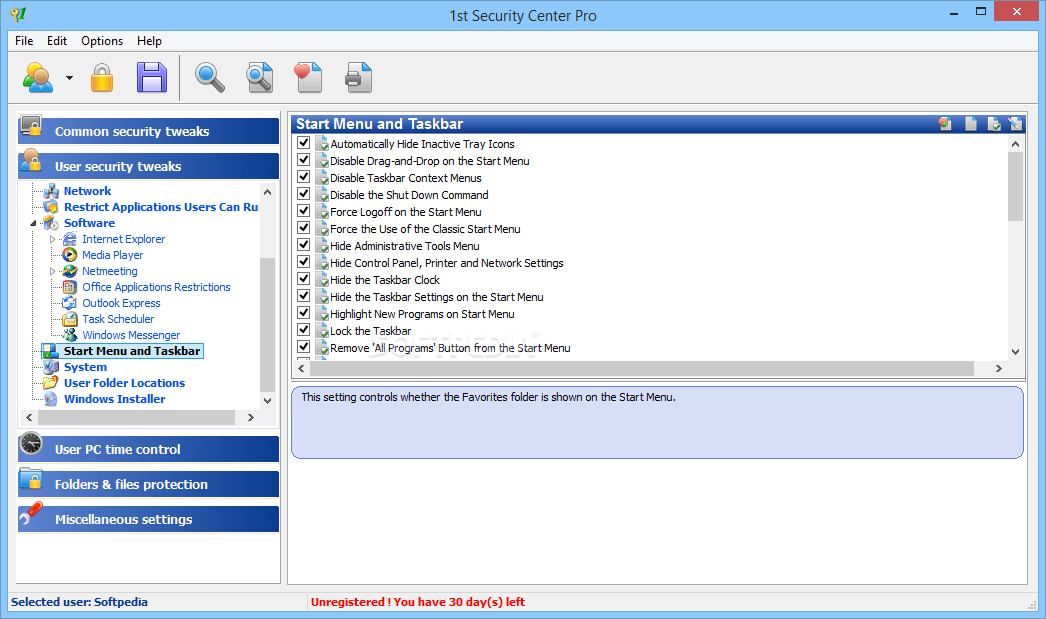
Task: Expand the Internet Explorer node
Action: click(53, 239)
